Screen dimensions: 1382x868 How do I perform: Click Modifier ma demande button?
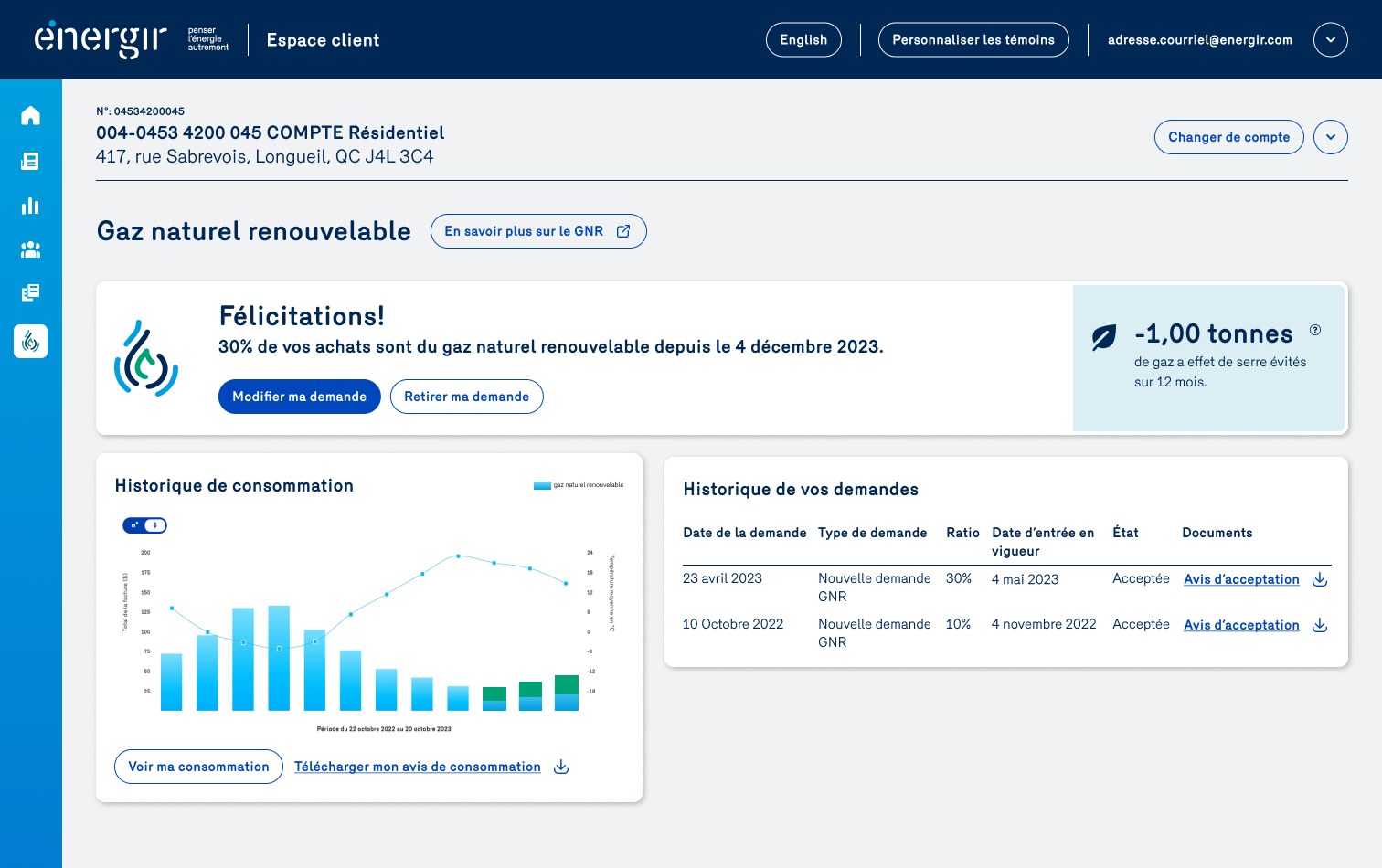(x=300, y=397)
